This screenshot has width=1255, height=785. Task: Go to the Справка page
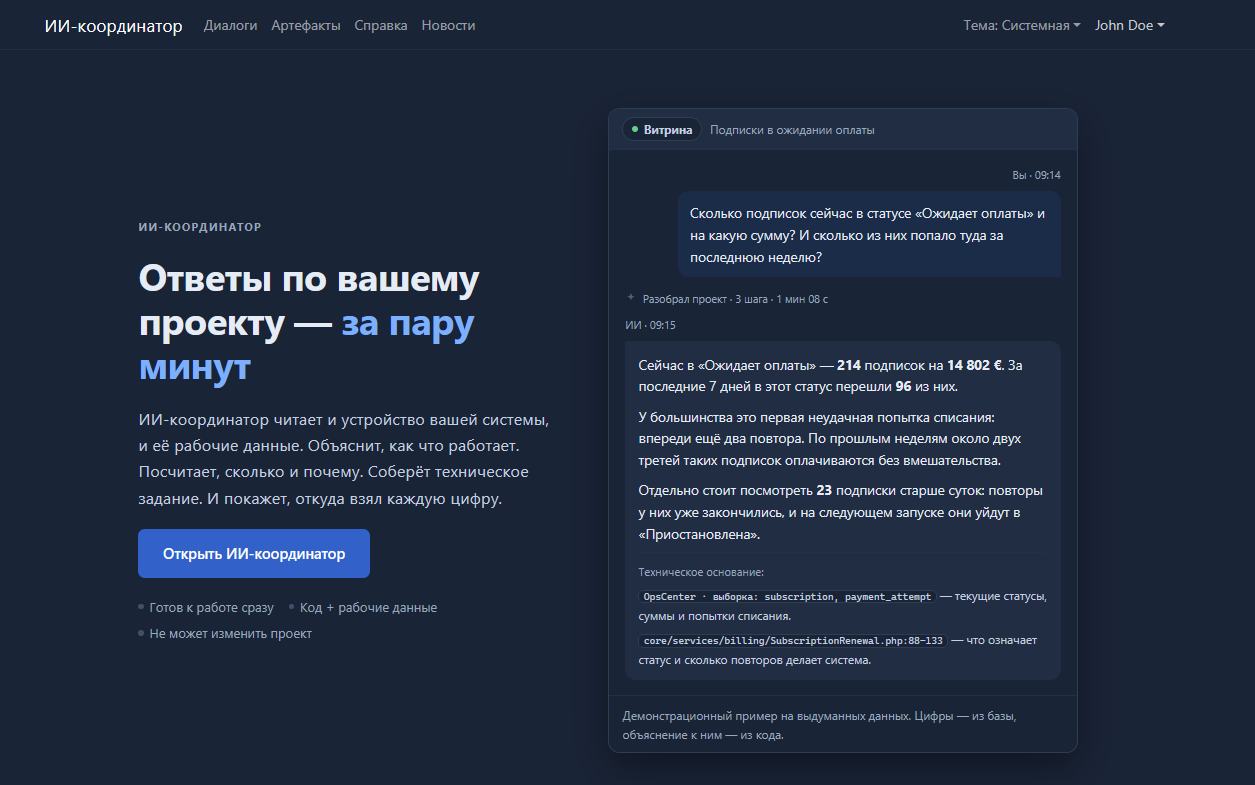(381, 25)
